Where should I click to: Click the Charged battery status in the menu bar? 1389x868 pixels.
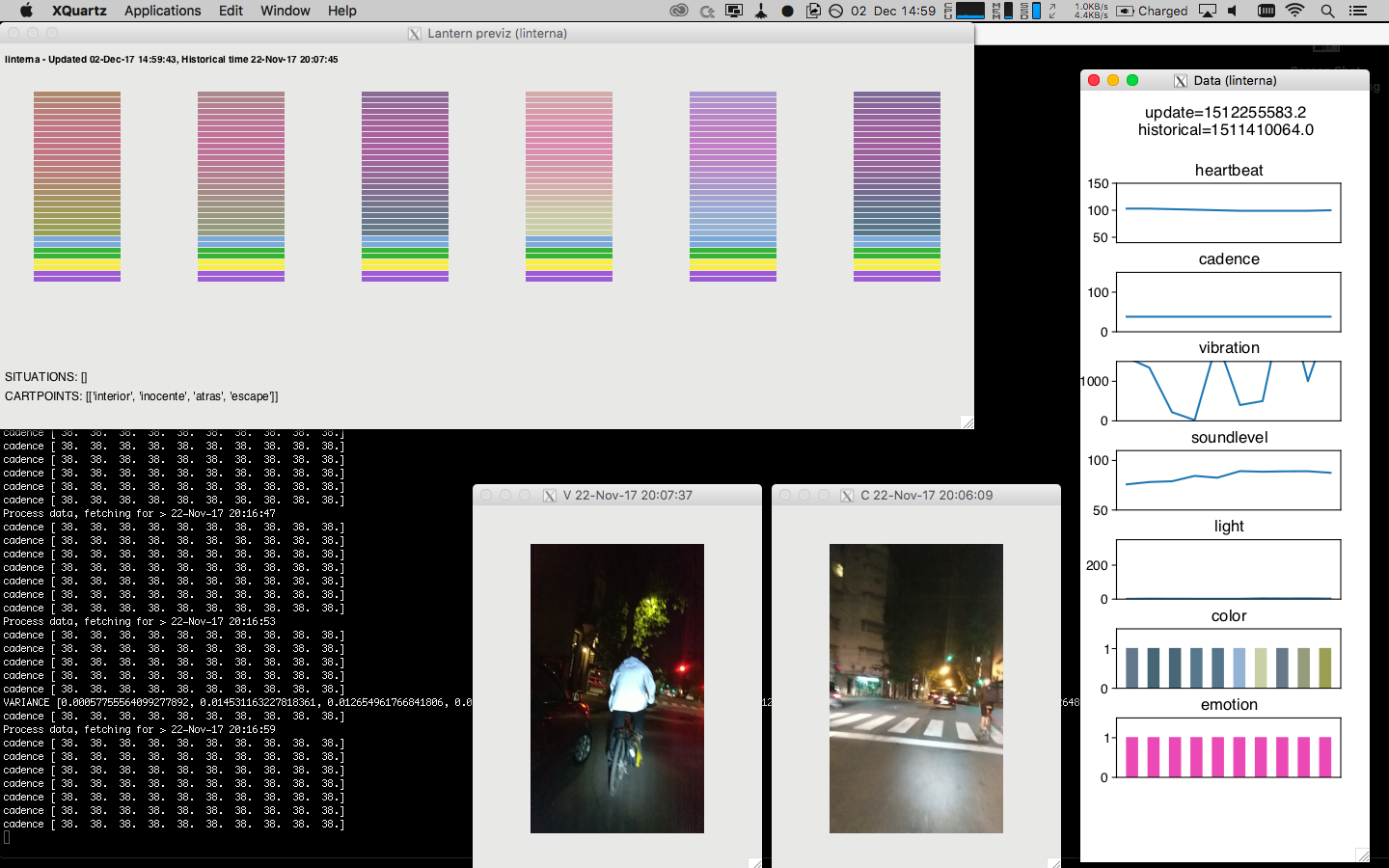[1157, 11]
